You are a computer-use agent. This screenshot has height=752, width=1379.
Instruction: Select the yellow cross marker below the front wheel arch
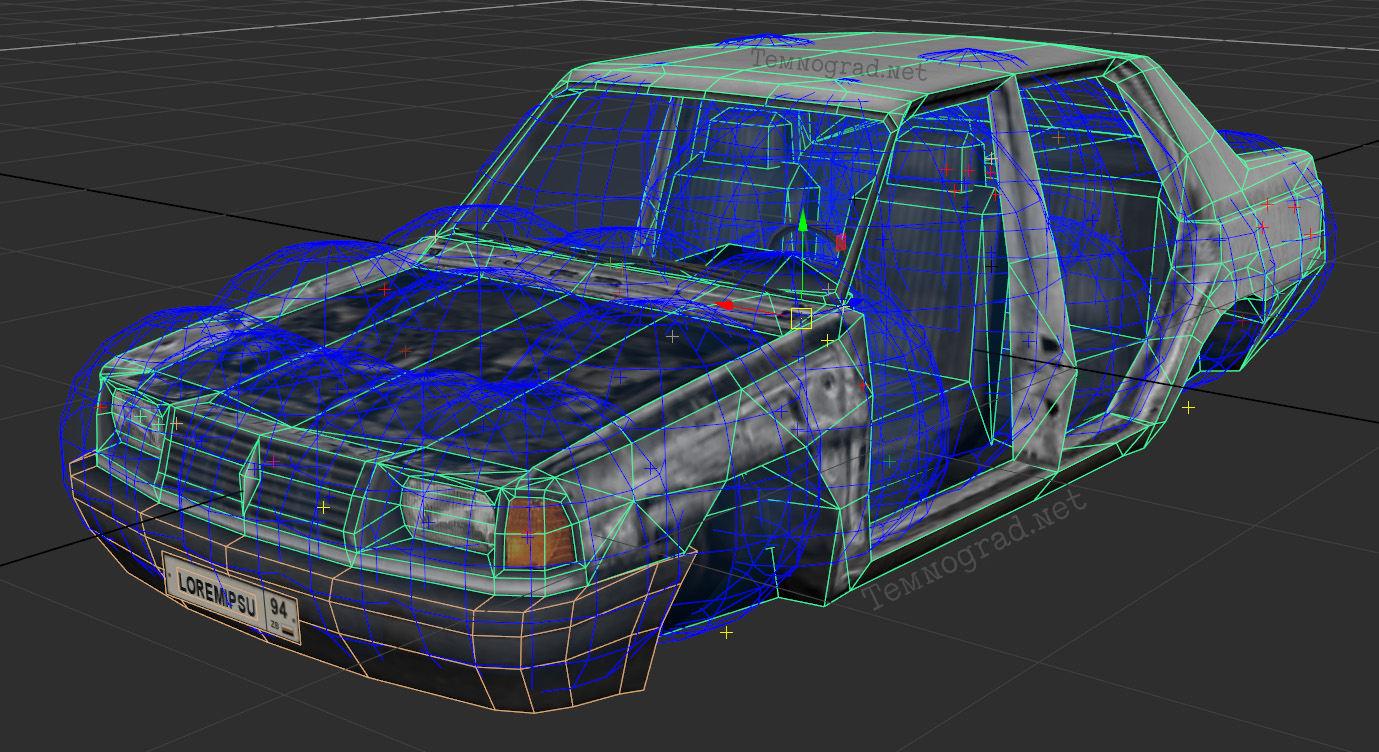click(726, 633)
